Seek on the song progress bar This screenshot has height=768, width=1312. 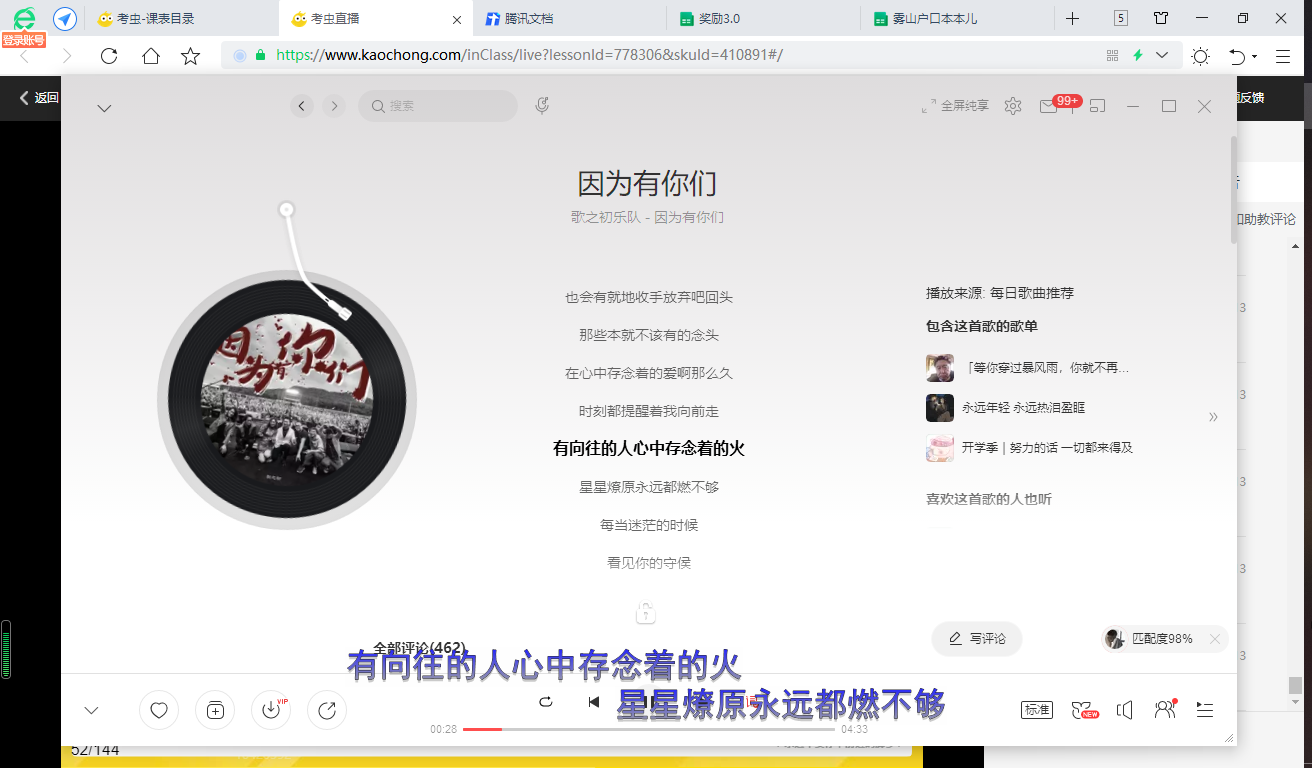(x=649, y=729)
